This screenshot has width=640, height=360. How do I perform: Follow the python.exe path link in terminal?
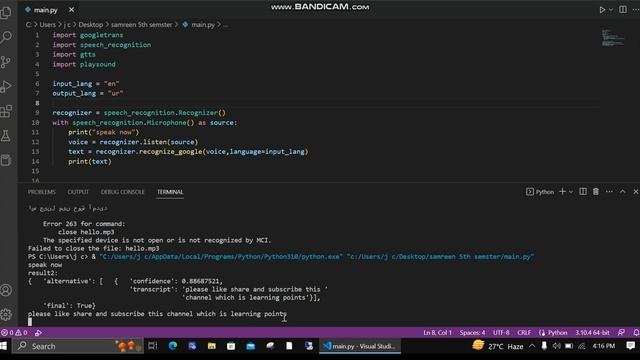221,257
